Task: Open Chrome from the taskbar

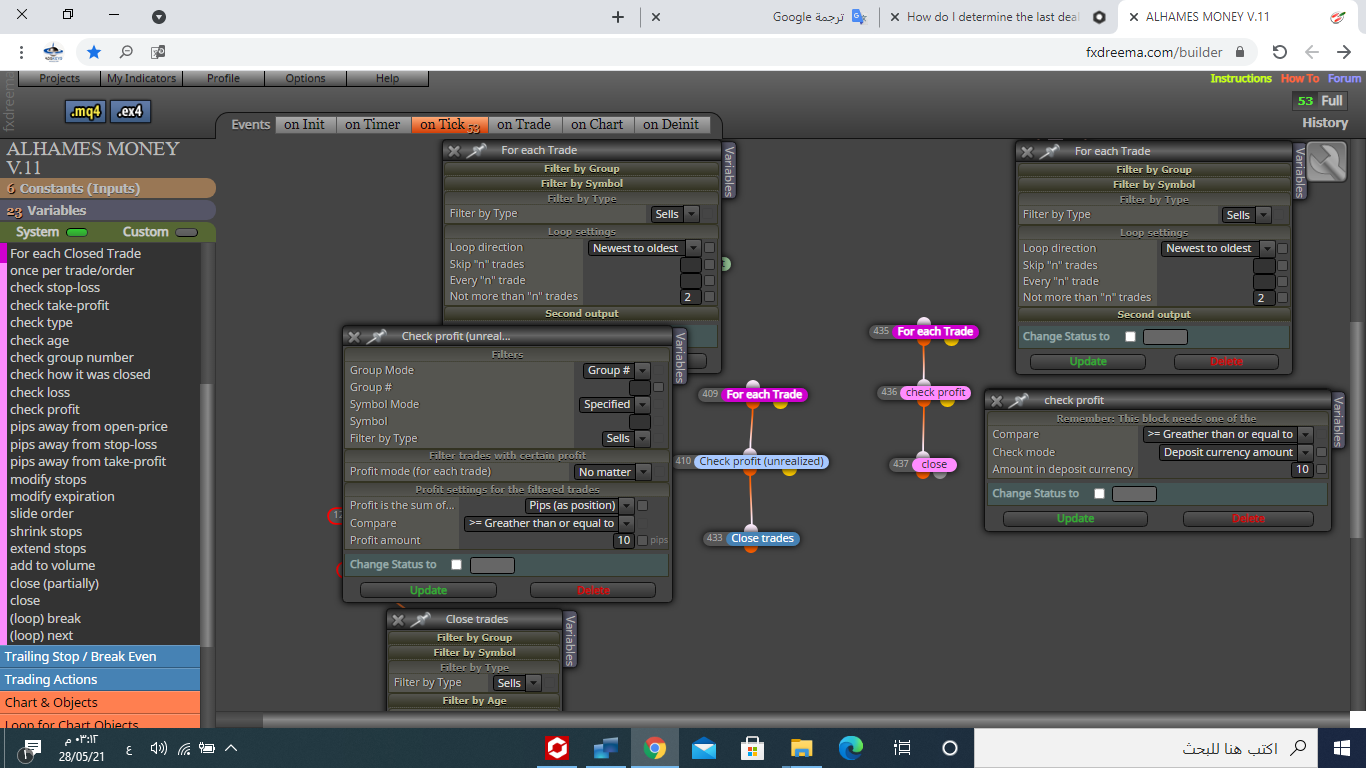Action: [x=655, y=748]
